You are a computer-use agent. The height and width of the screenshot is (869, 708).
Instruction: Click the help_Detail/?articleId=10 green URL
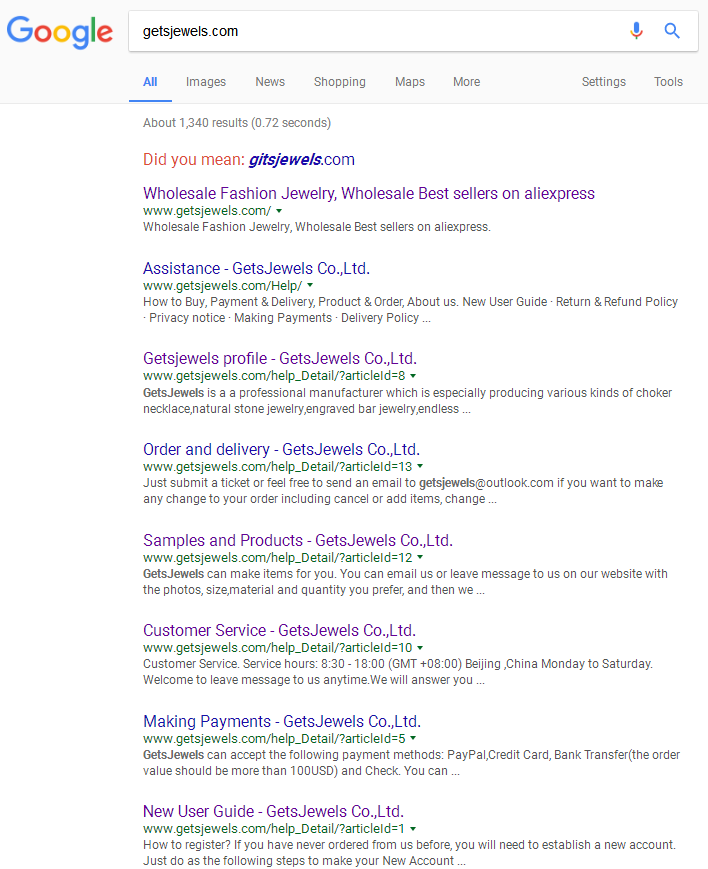point(277,648)
